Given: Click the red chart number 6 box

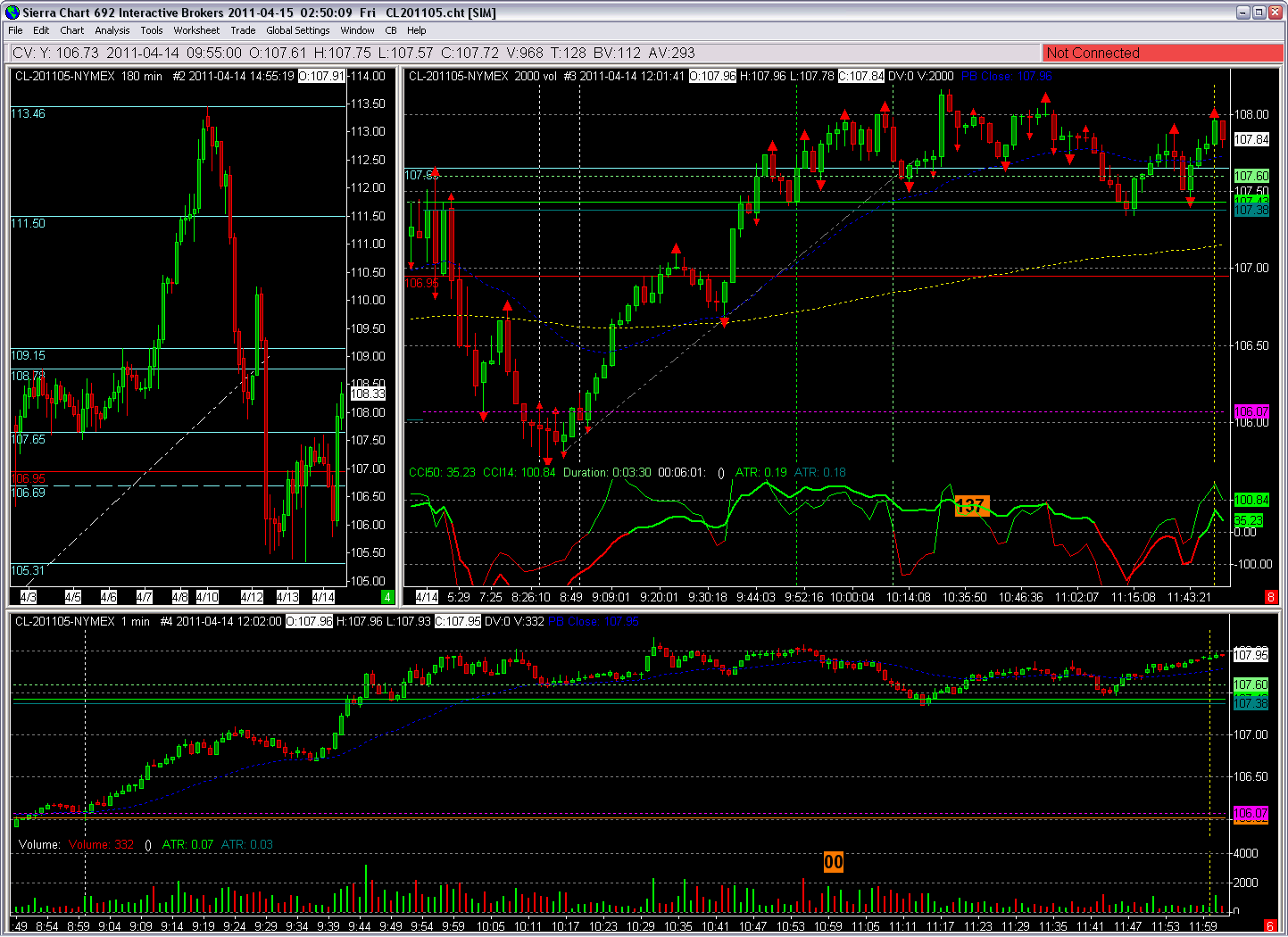Looking at the screenshot, I should pos(1271,926).
